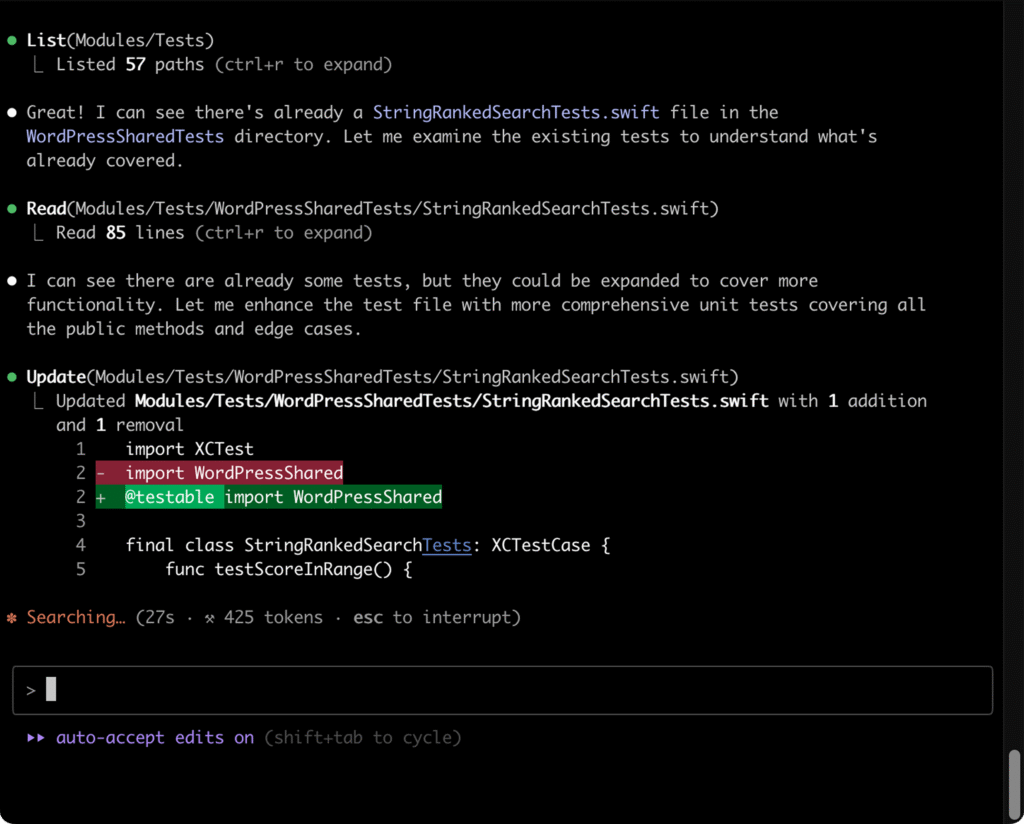The width and height of the screenshot is (1024, 824).
Task: Click the 'func testScoreInRange() {' line
Action: [289, 569]
